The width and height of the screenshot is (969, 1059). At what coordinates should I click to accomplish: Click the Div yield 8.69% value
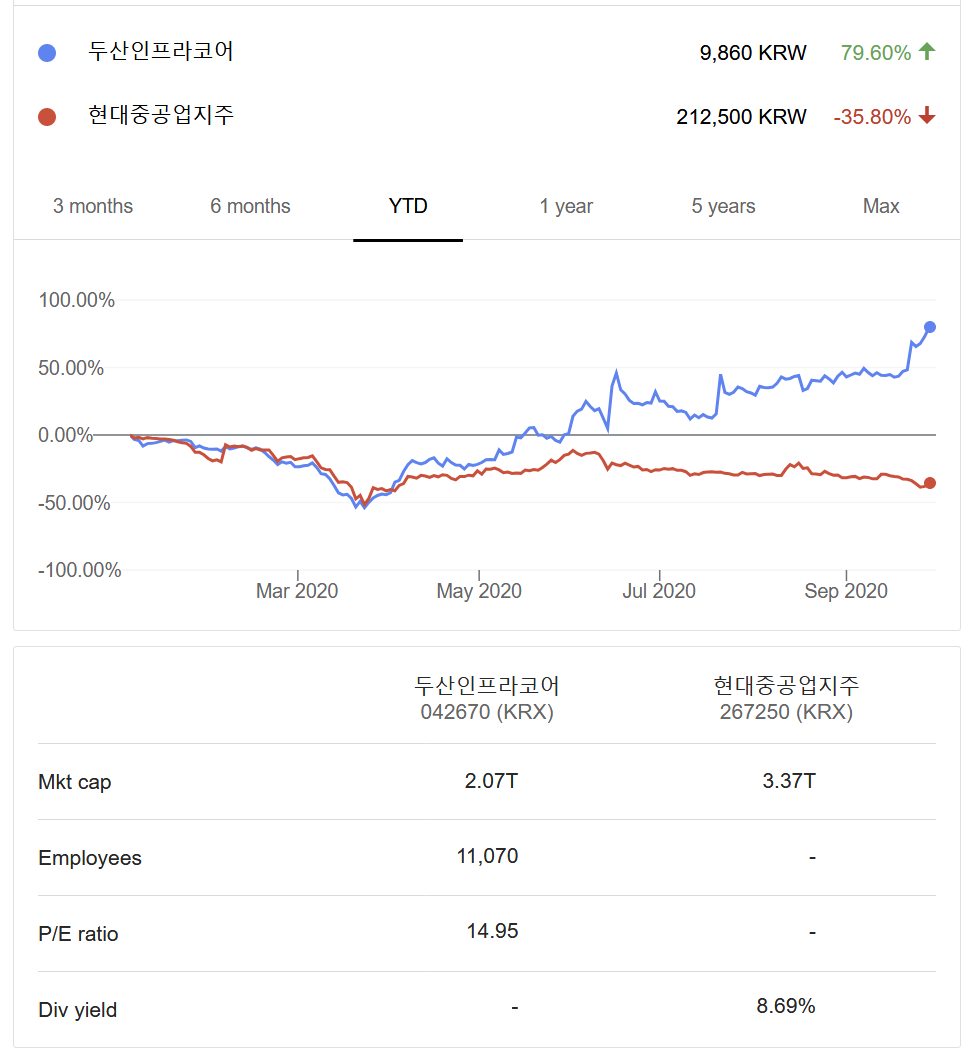[786, 1006]
